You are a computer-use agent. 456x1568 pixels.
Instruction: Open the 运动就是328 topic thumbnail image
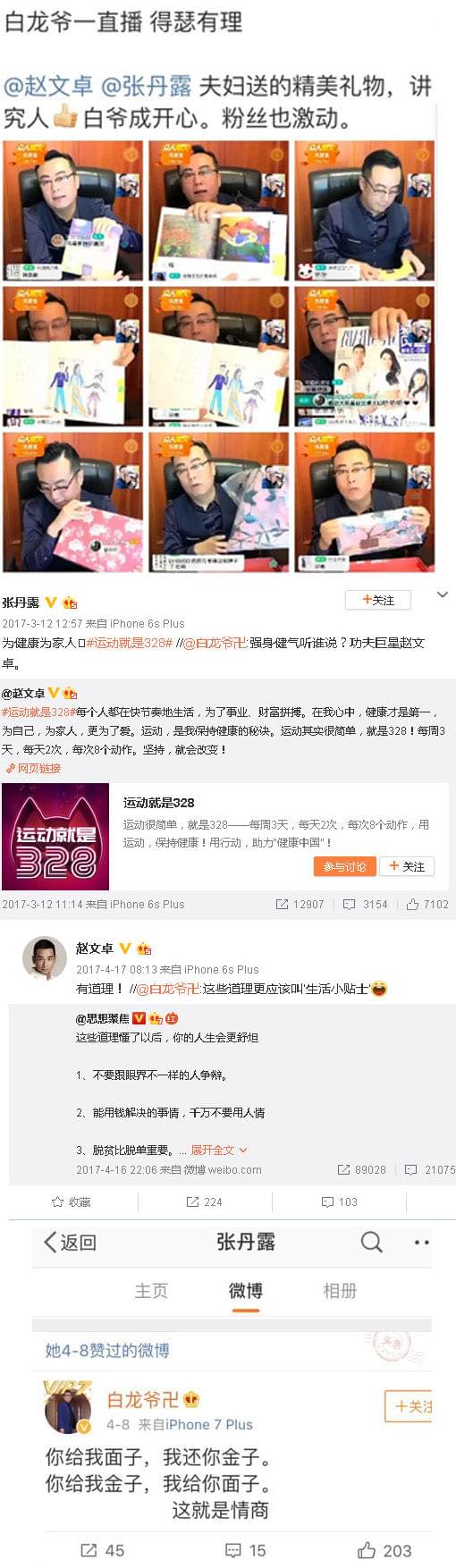coord(55,836)
